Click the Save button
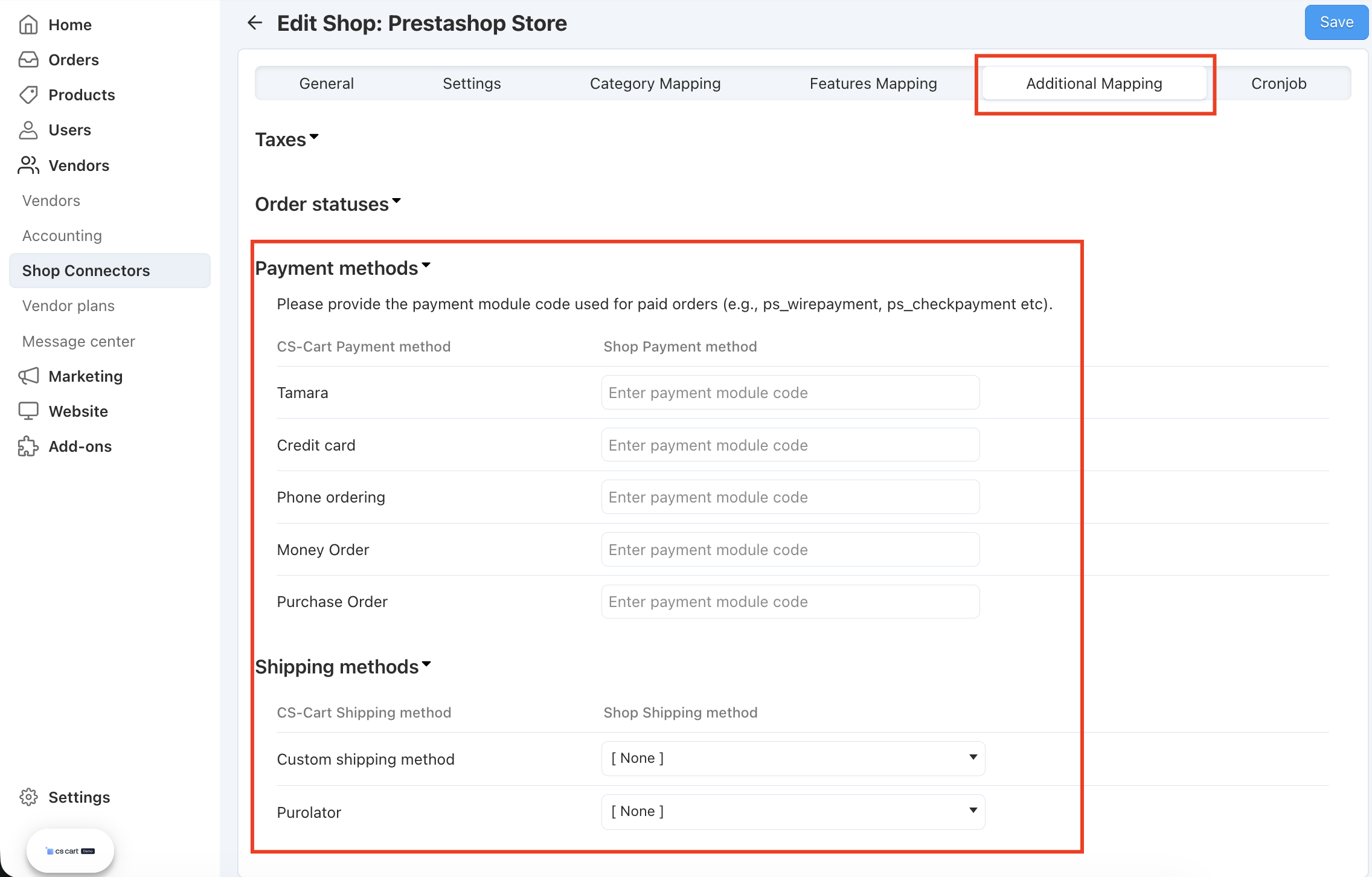Image resolution: width=1372 pixels, height=877 pixels. 1336,22
